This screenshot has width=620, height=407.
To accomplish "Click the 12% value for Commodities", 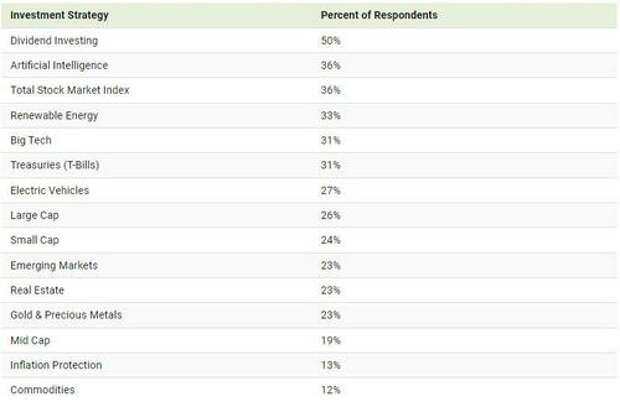I will [x=331, y=390].
